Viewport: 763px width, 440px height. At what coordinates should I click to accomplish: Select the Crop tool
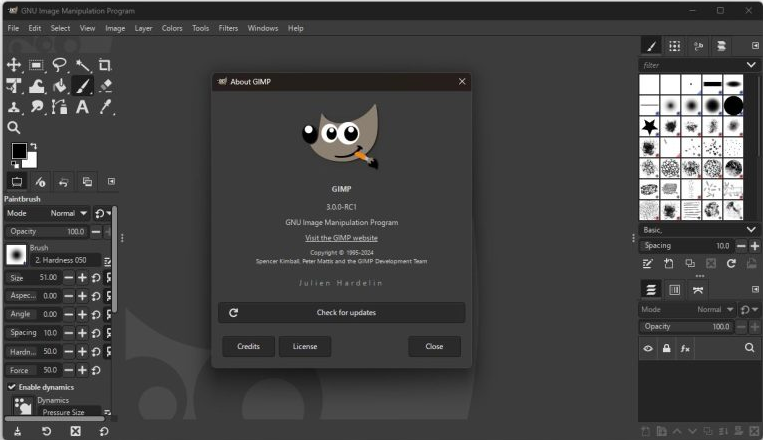click(105, 65)
